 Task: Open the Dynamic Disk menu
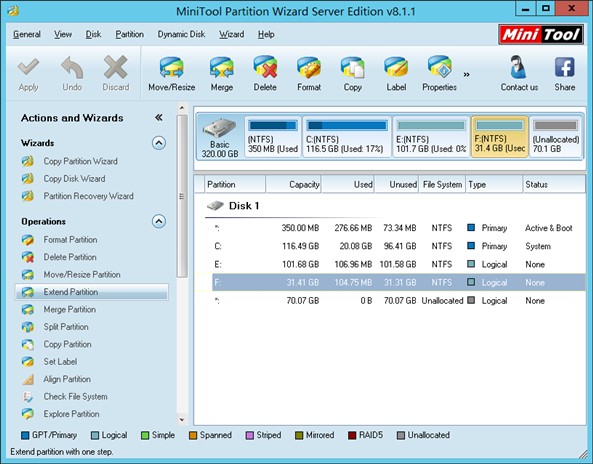click(181, 34)
